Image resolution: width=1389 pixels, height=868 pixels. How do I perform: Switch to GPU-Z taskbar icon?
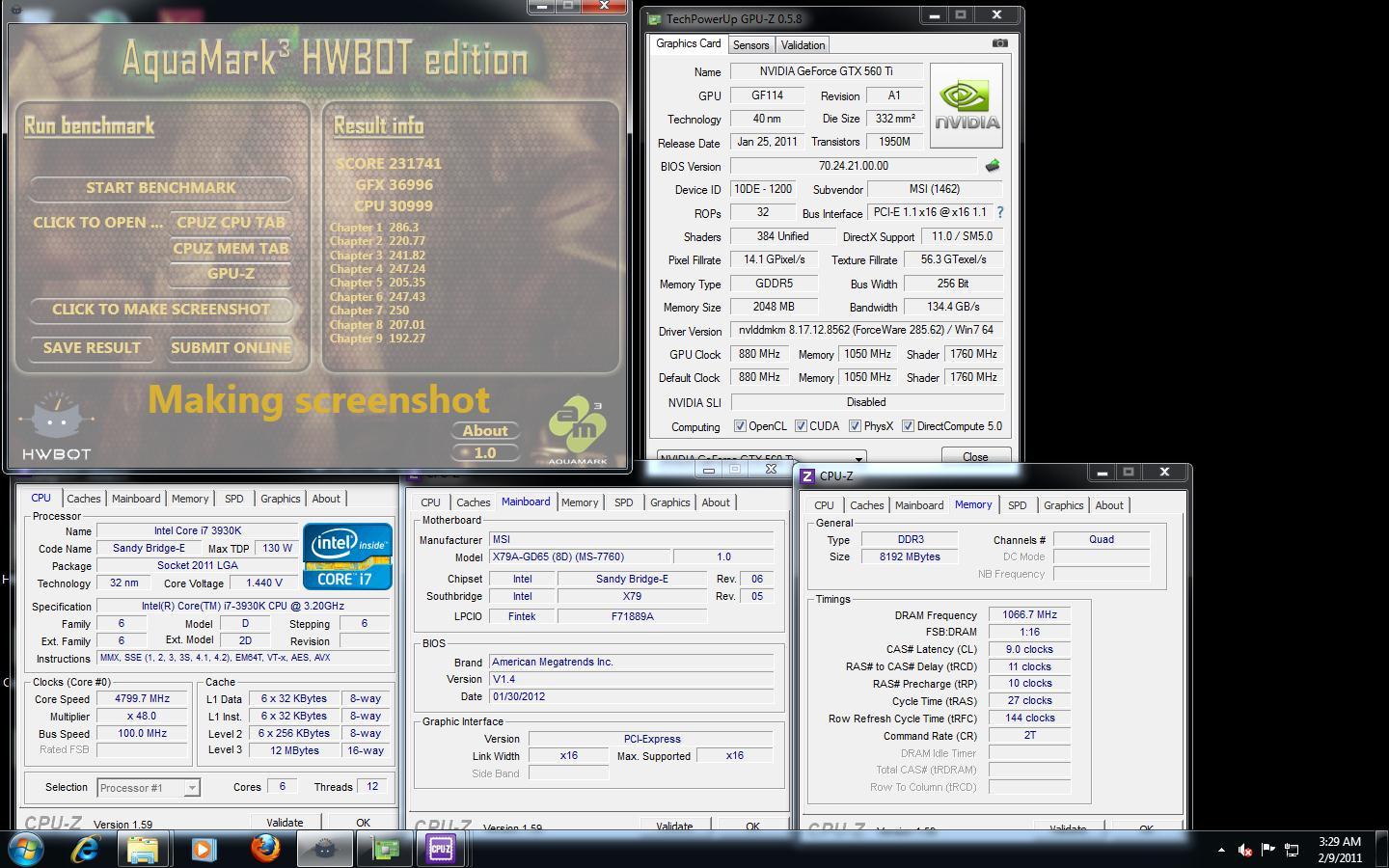[x=385, y=849]
